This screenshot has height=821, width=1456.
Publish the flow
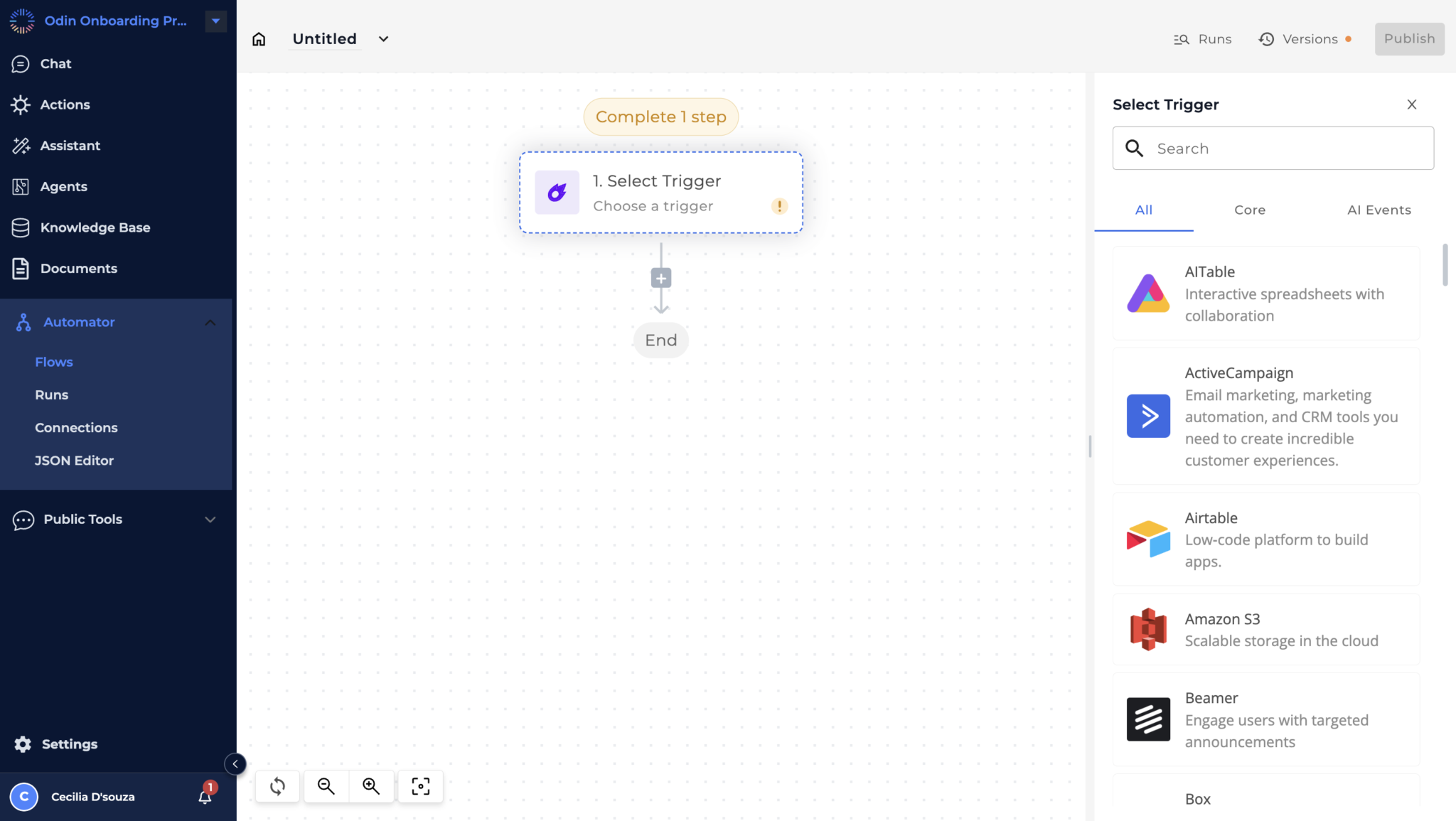pyautogui.click(x=1408, y=38)
